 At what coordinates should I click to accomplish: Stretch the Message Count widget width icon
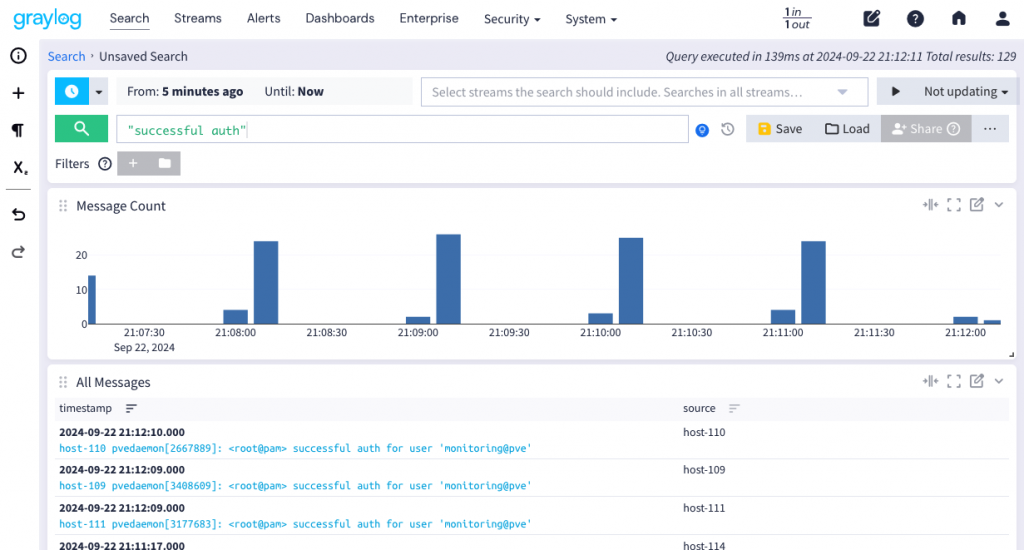point(930,204)
